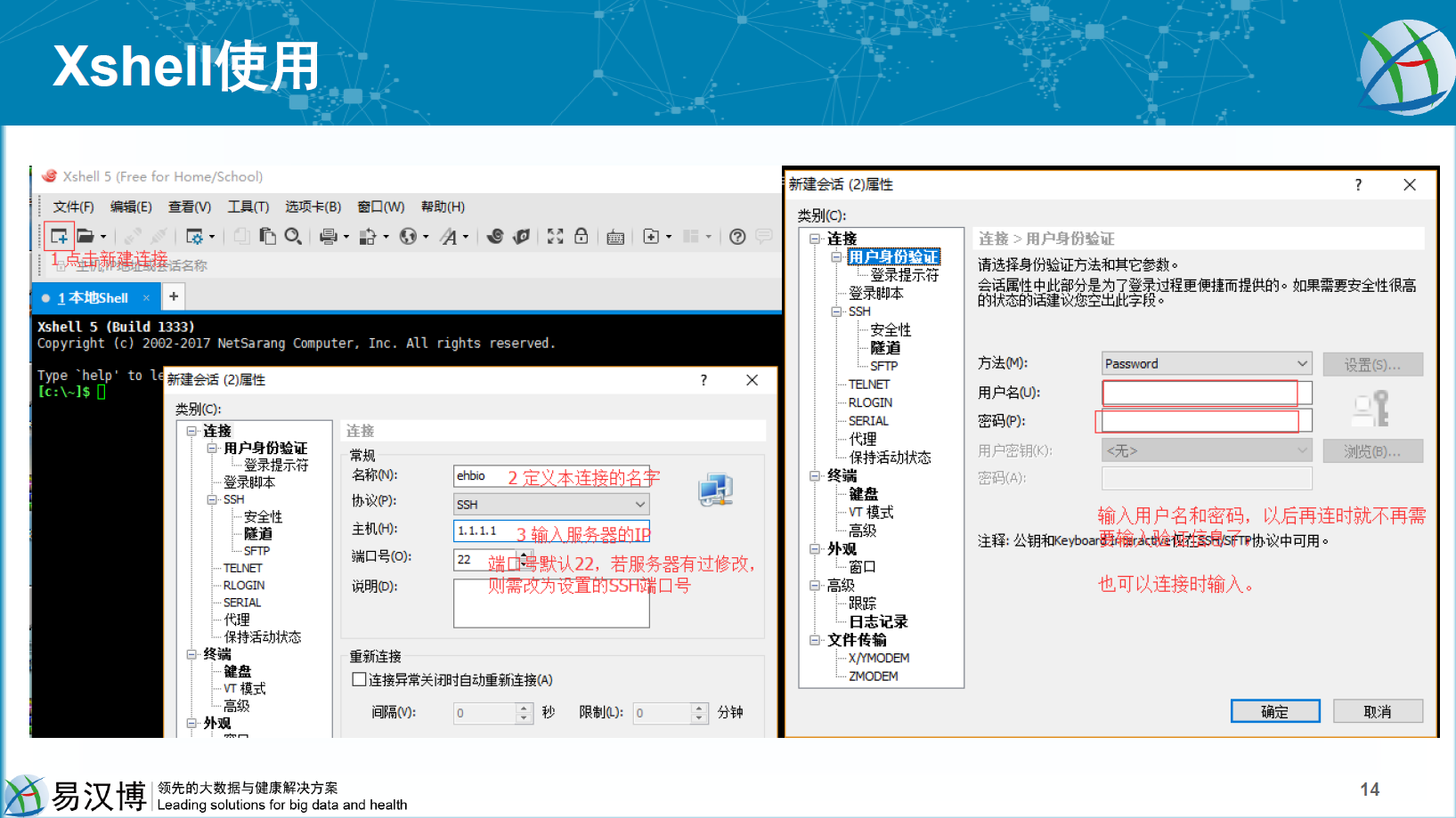
Task: Click the lock screen padlock icon
Action: pyautogui.click(x=582, y=236)
